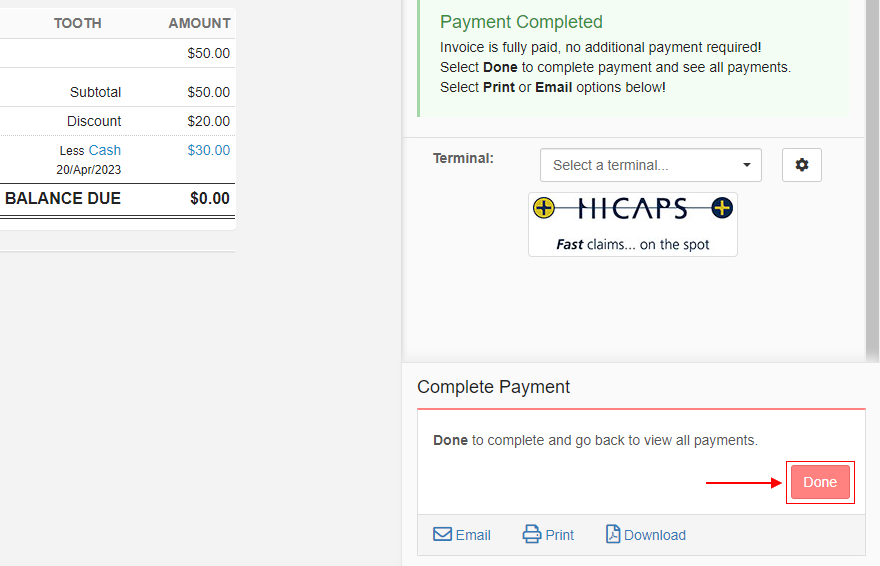This screenshot has height=566, width=880.
Task: Click left yellow plus on HICAPS logo
Action: coord(543,208)
